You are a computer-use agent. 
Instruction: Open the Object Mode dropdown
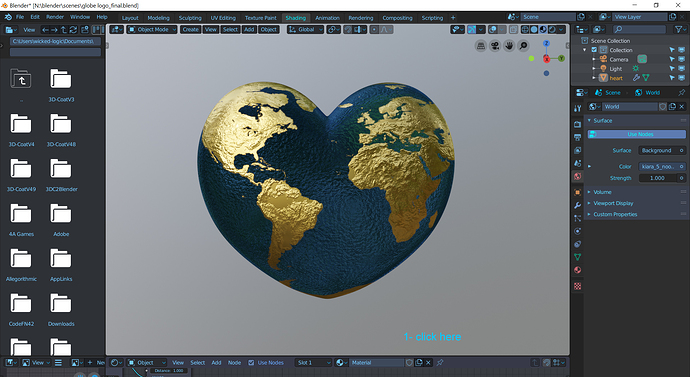tap(152, 29)
